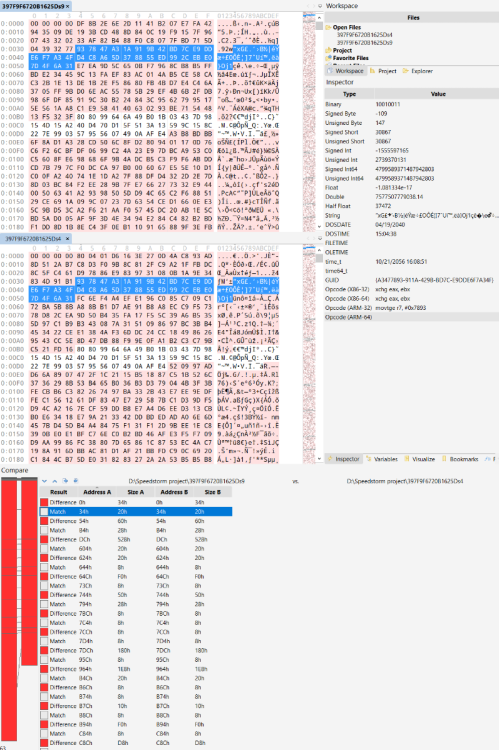Expand the Project folder in Workspace
Image resolution: width=499 pixels, height=750 pixels.
click(x=328, y=50)
